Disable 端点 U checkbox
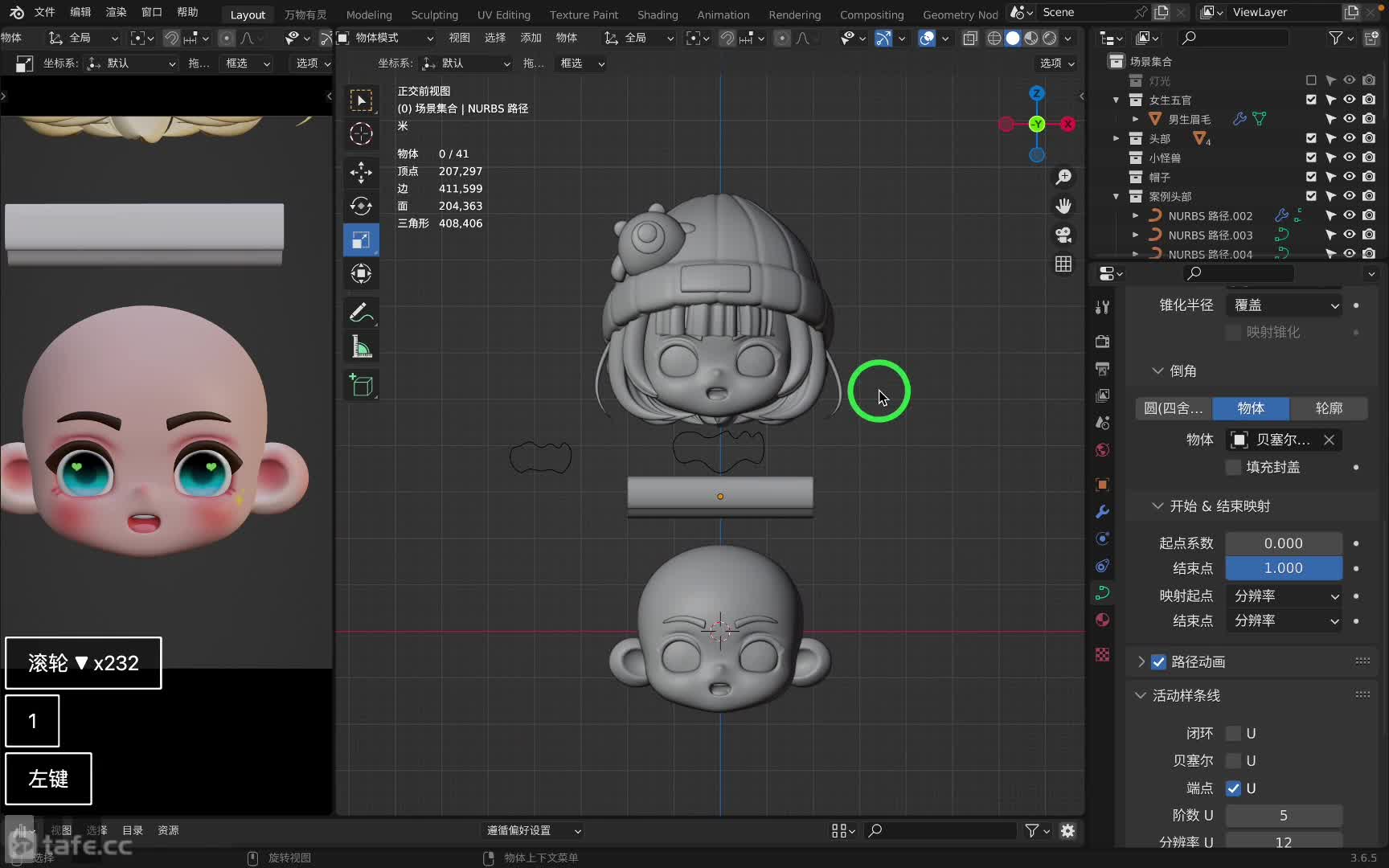The height and width of the screenshot is (868, 1389). click(x=1233, y=788)
